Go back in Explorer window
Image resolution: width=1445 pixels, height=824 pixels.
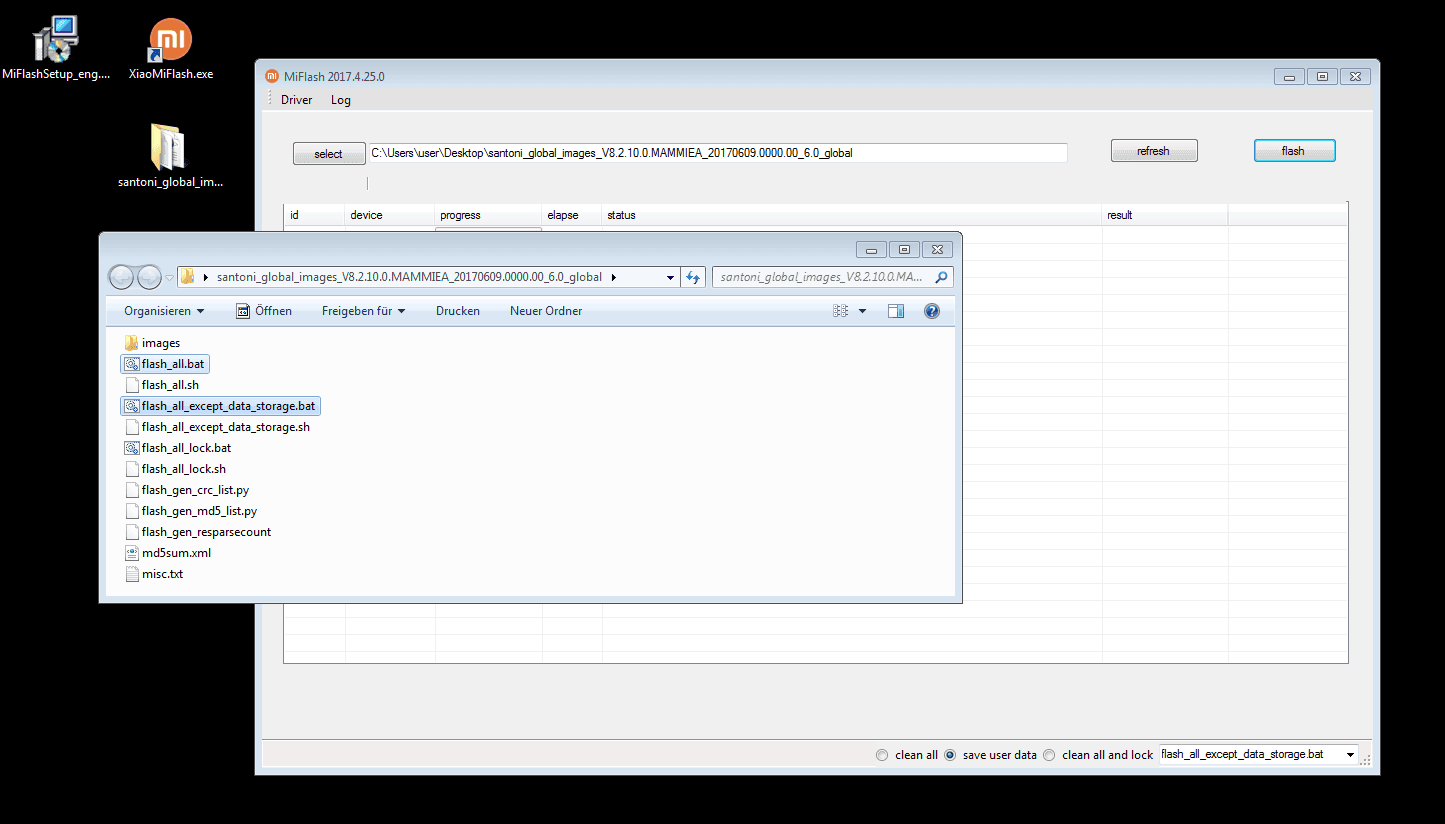click(x=121, y=277)
